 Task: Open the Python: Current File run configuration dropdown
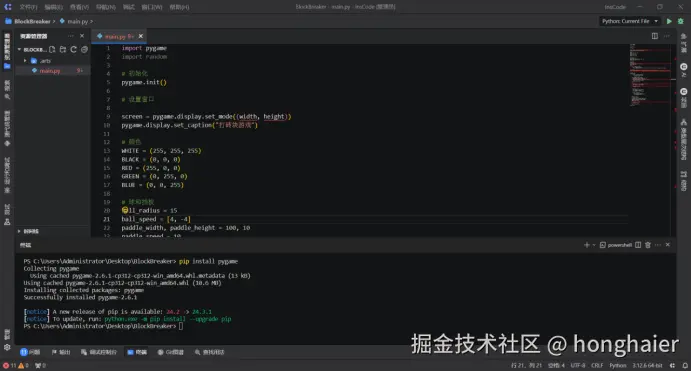click(x=630, y=21)
